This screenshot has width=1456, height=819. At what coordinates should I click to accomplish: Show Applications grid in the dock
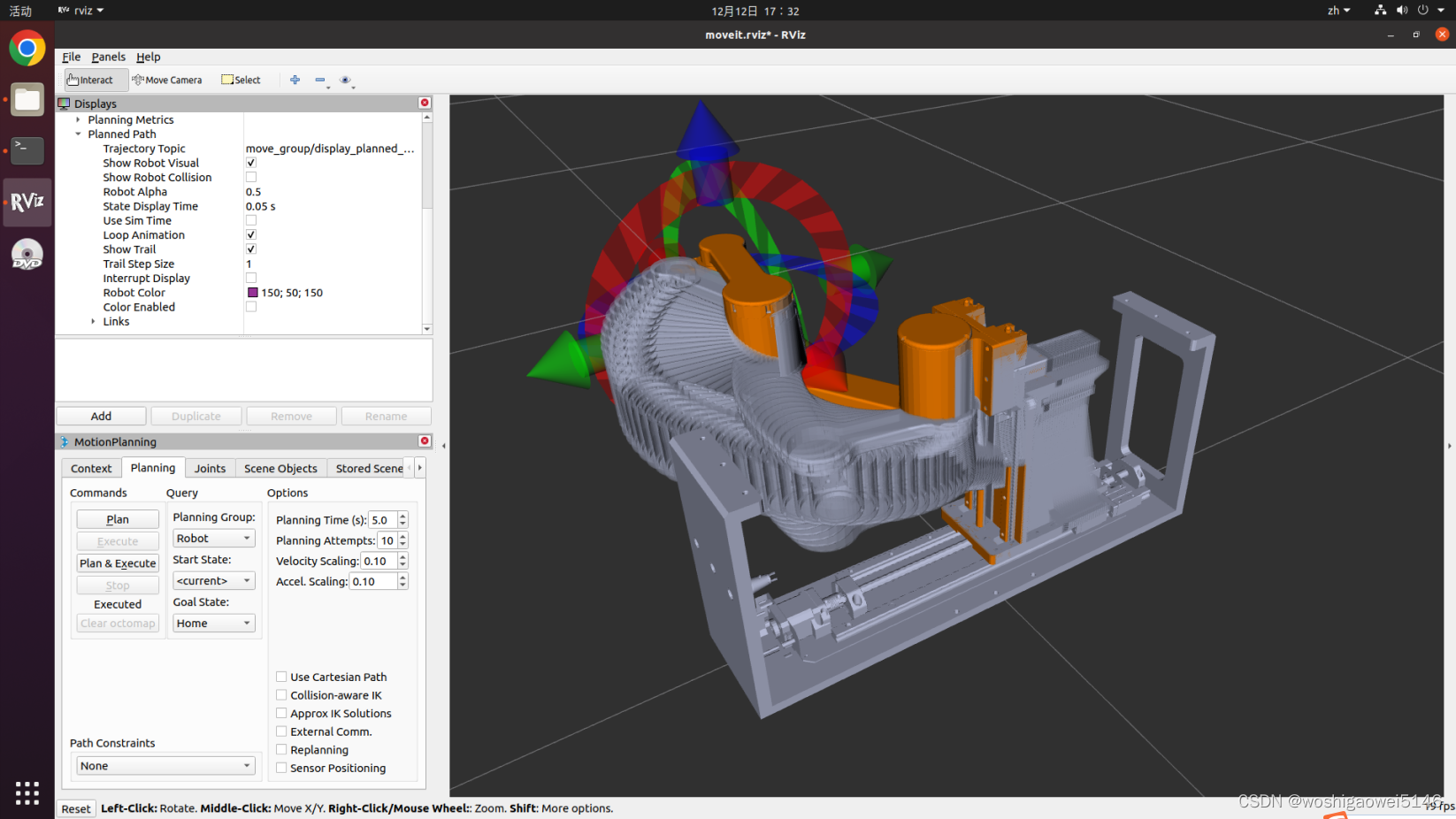coord(27,792)
